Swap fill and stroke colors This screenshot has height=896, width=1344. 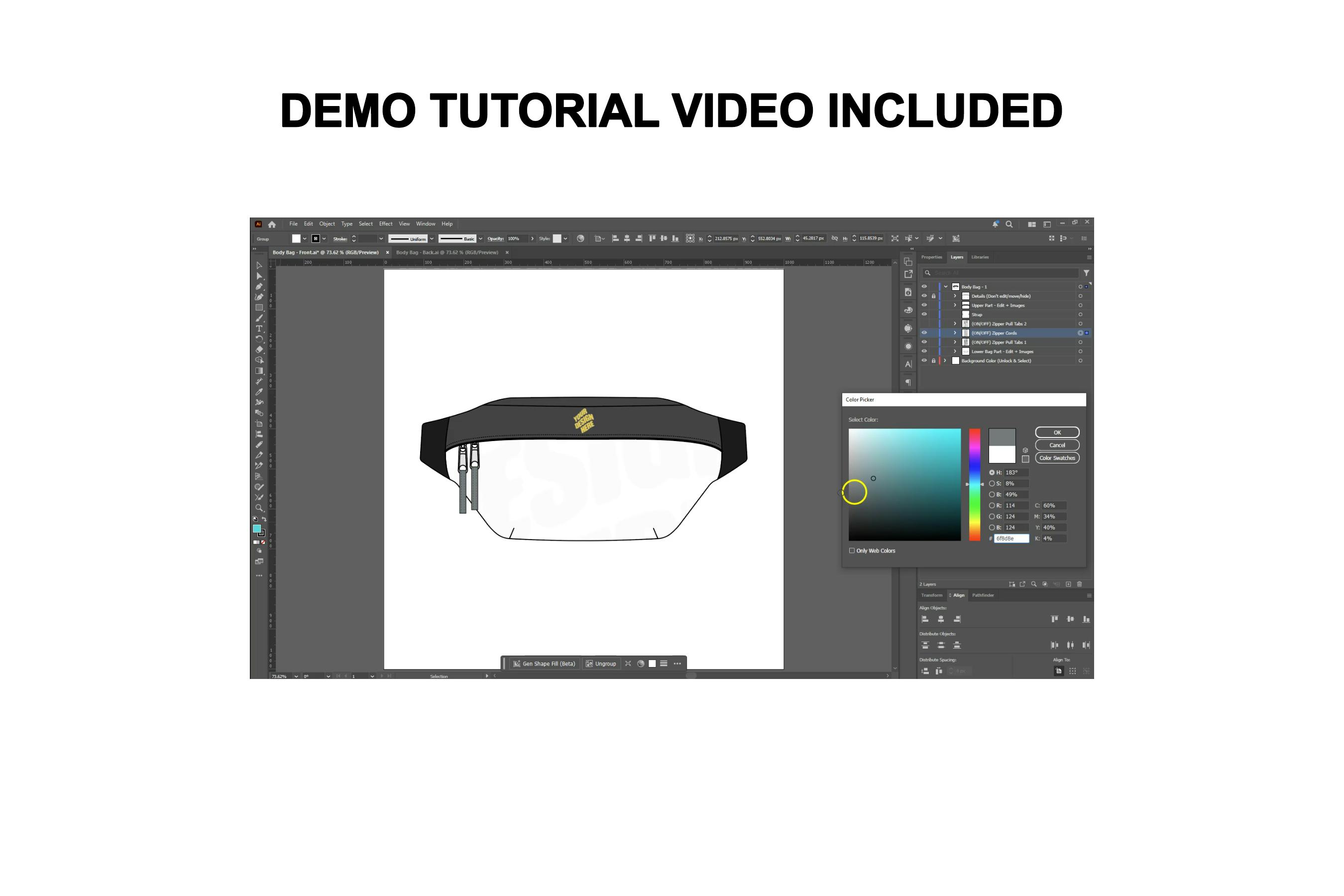click(264, 519)
